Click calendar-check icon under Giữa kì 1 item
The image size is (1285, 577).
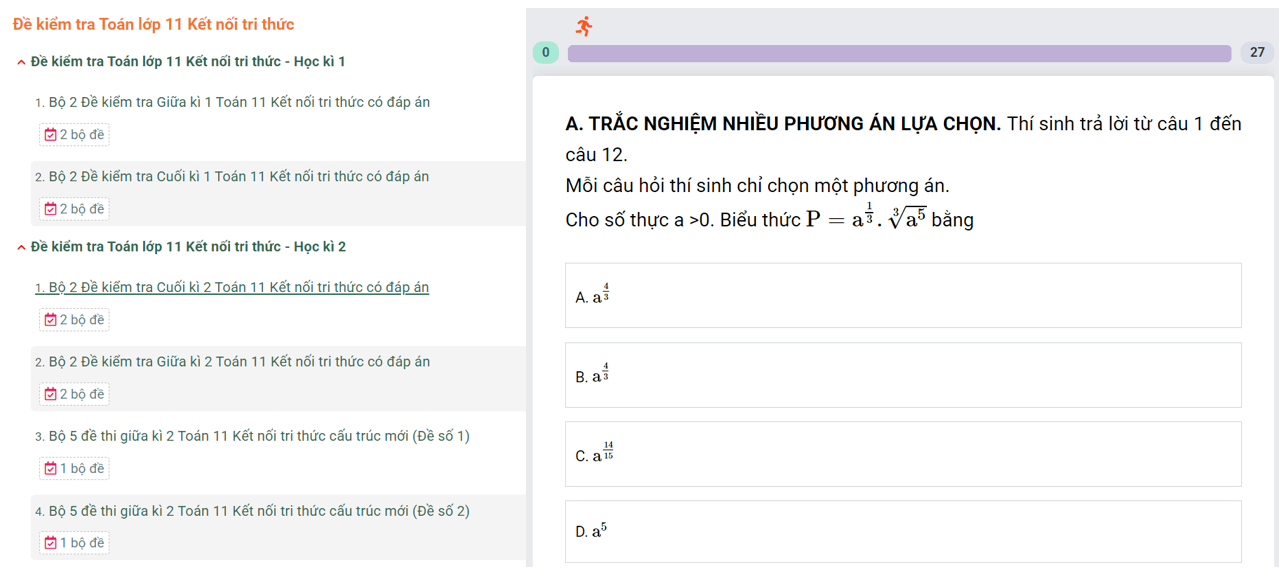(50, 135)
